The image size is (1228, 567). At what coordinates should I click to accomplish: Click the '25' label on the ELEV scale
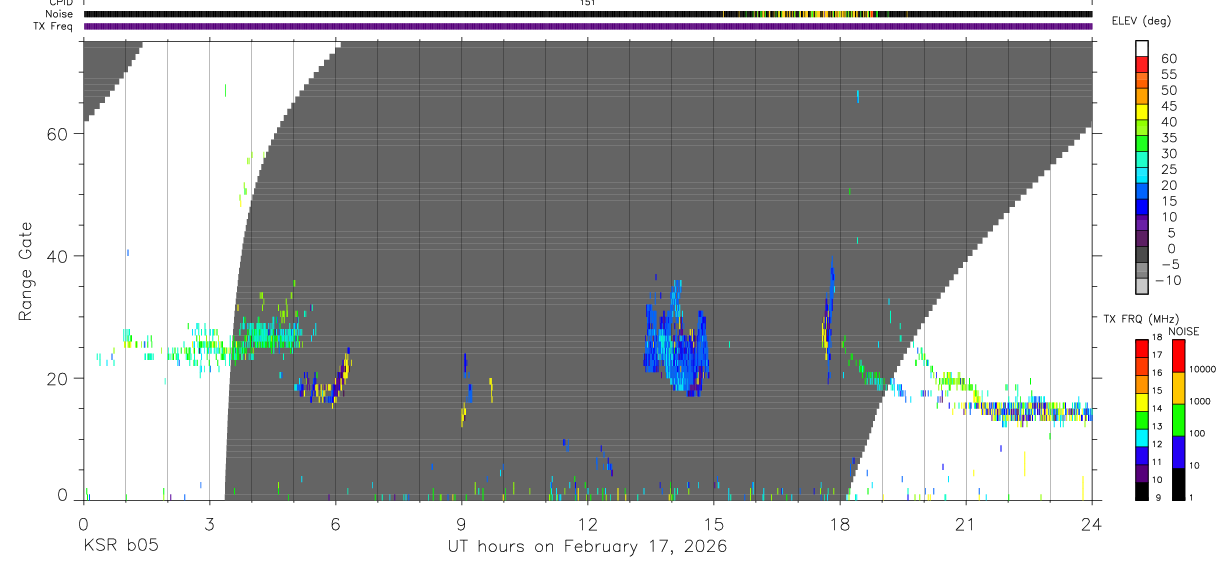1167,170
